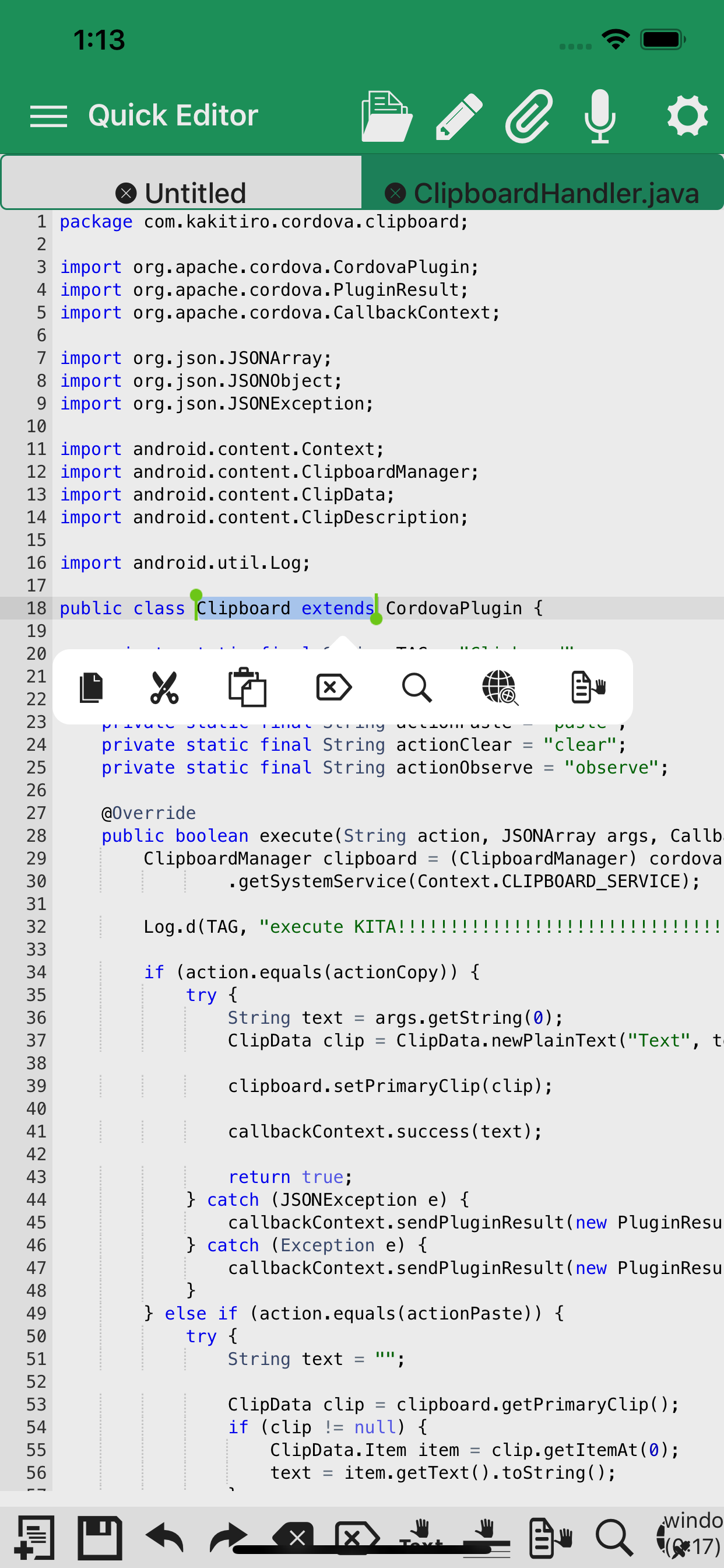Close the Untitled tab
Viewport: 724px width, 1568px height.
tap(126, 194)
